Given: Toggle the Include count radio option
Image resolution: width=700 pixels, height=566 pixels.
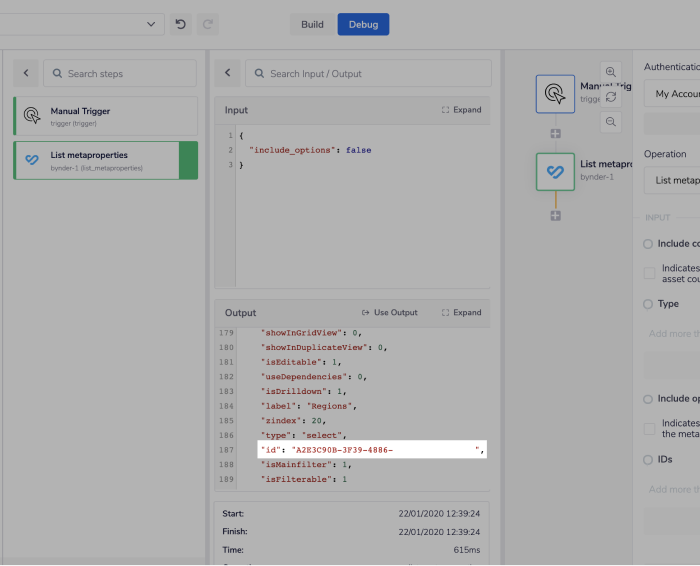Looking at the screenshot, I should point(648,243).
